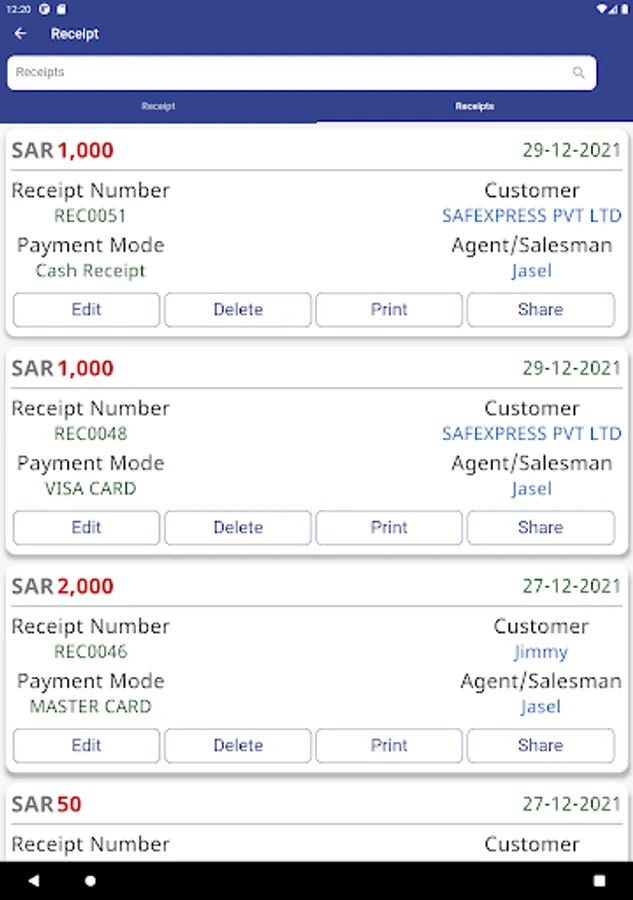Share receipt REC0051

point(540,310)
